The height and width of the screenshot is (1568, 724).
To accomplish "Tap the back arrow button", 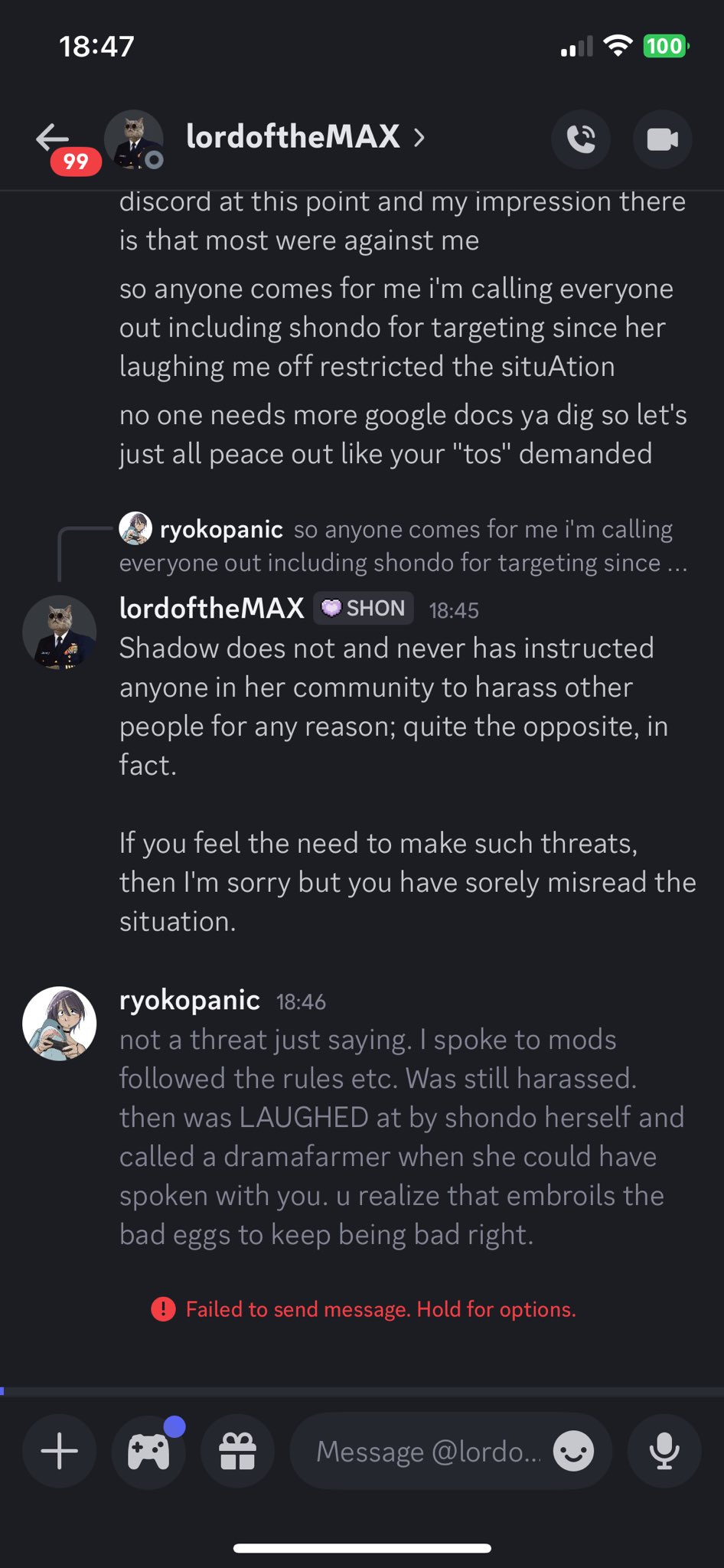I will pos(54,139).
